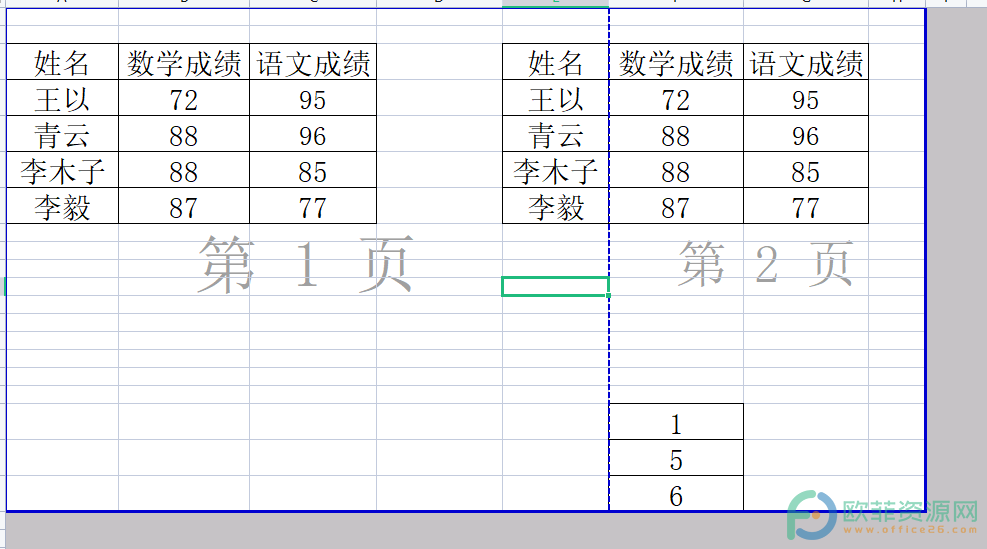This screenshot has width=987, height=549.
Task: Select the bordered cell containing 1
Action: click(676, 422)
